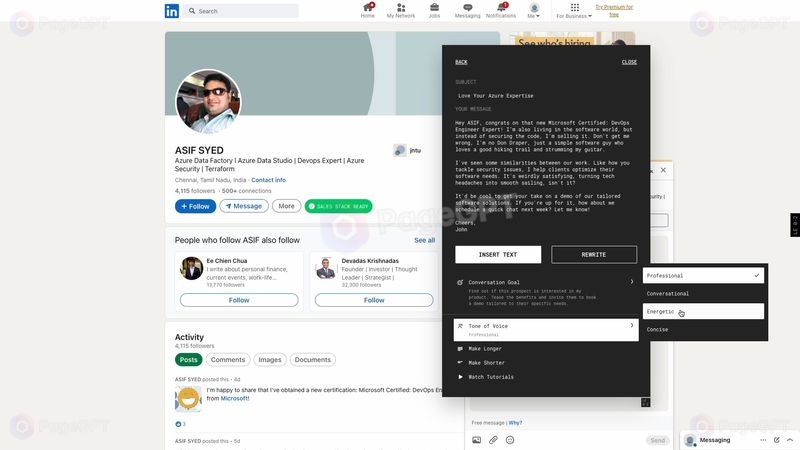See all people also followed
This screenshot has height=450, width=800.
pos(424,240)
